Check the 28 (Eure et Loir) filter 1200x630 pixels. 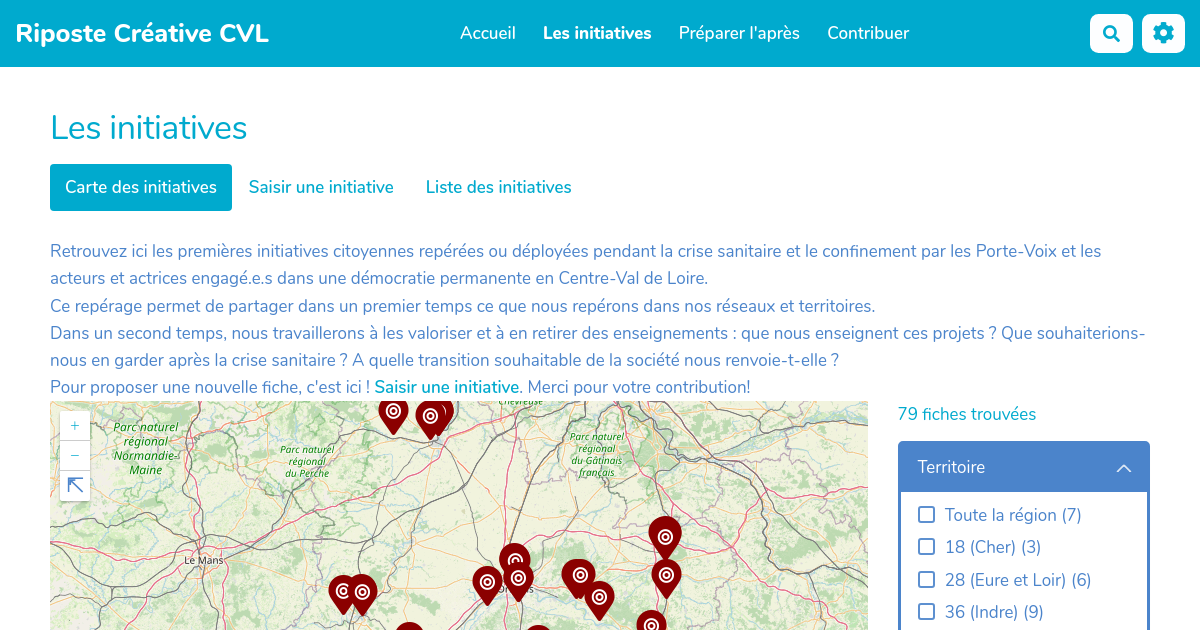click(x=927, y=580)
